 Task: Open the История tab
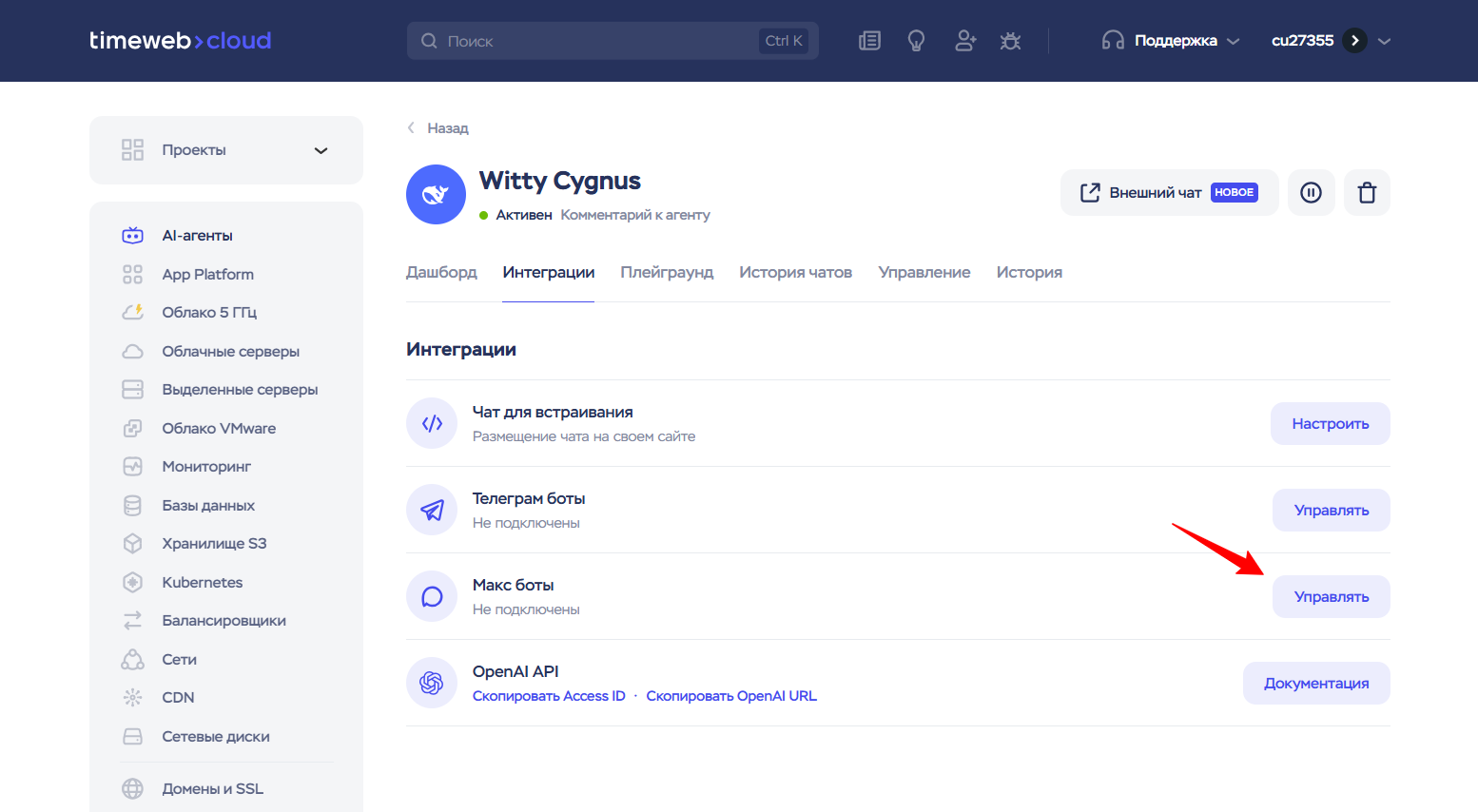coord(1029,272)
